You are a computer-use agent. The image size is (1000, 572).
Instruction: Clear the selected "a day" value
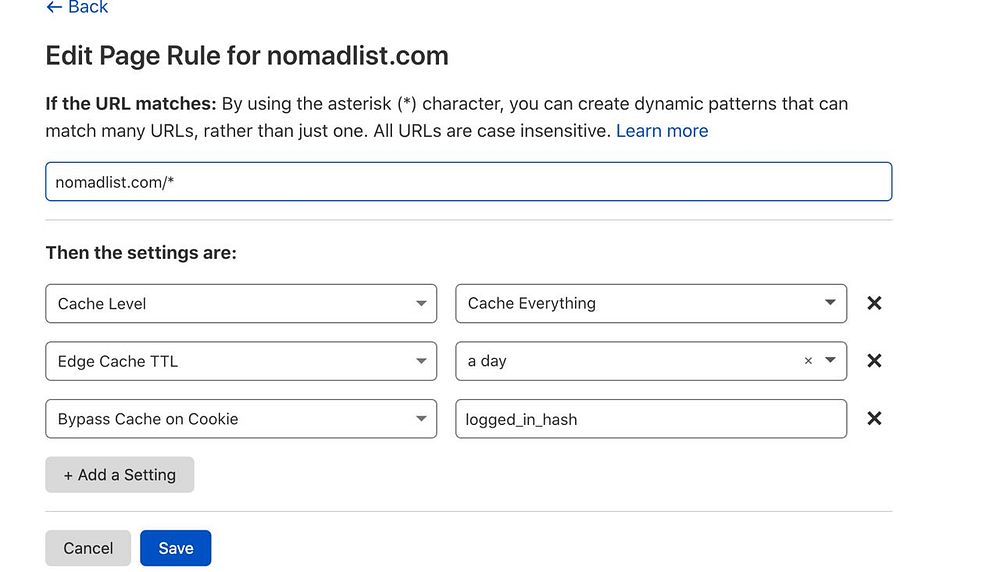tap(808, 361)
